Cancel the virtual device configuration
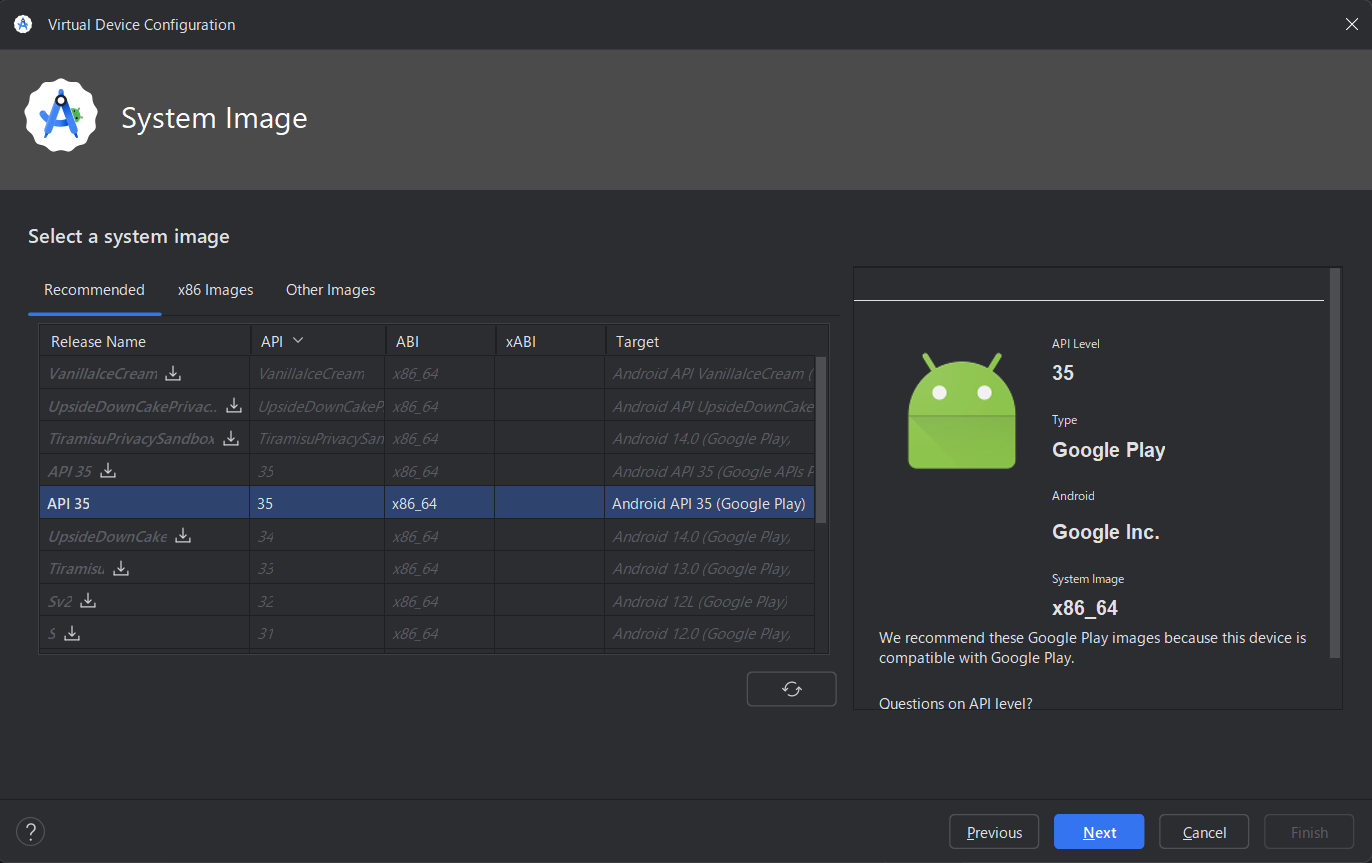 pyautogui.click(x=1204, y=832)
